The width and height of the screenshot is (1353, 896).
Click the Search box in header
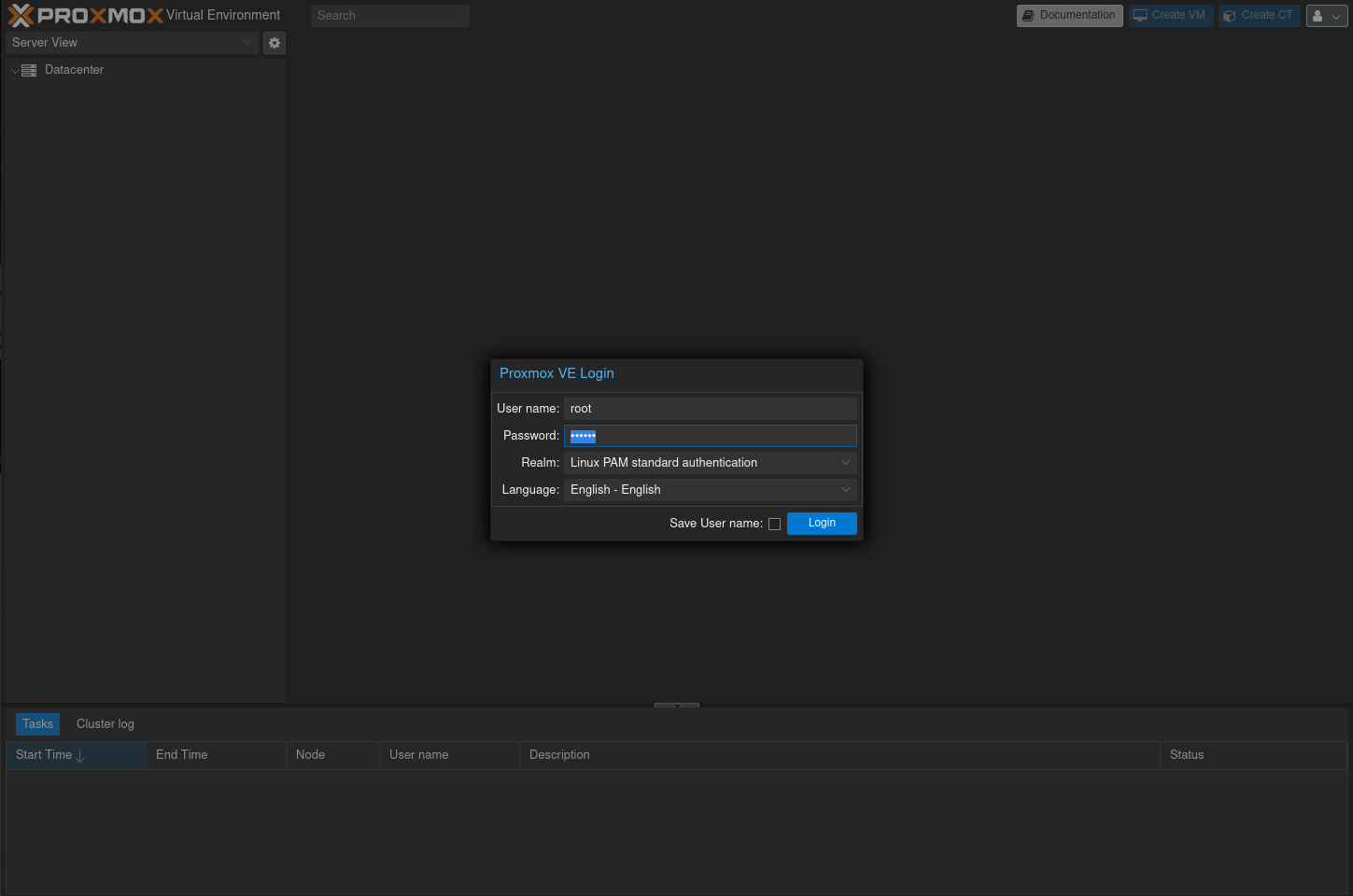[389, 16]
